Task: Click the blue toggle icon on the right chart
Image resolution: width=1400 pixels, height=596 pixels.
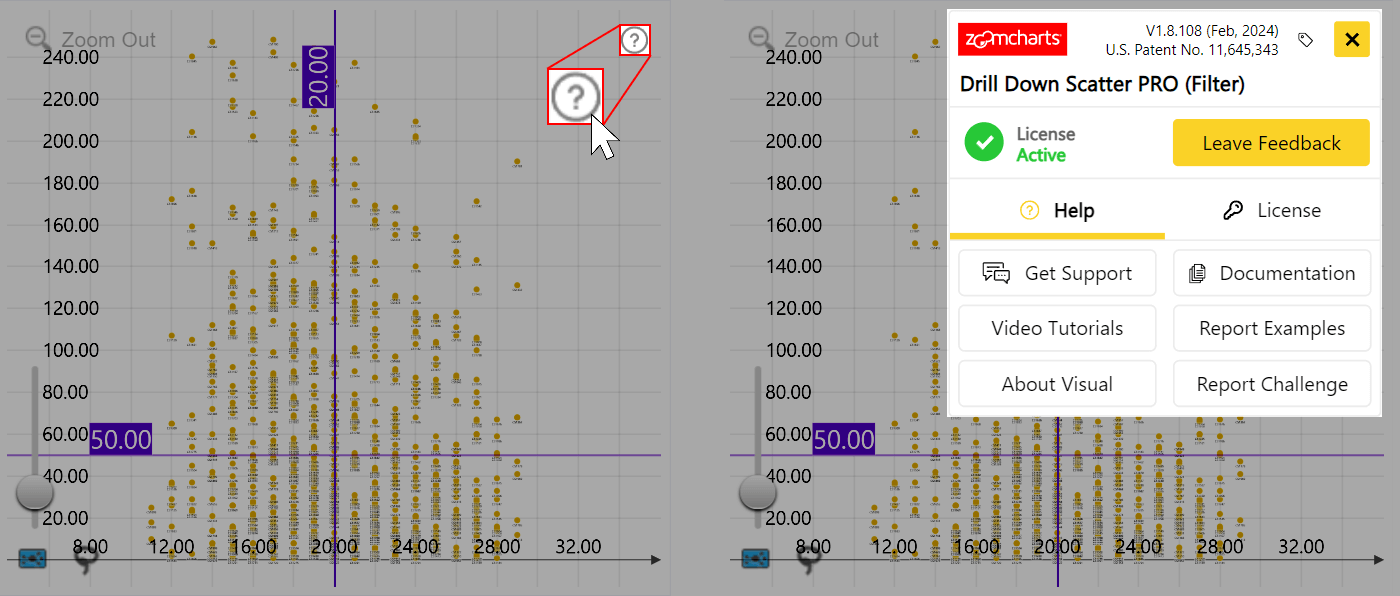Action: [754, 559]
